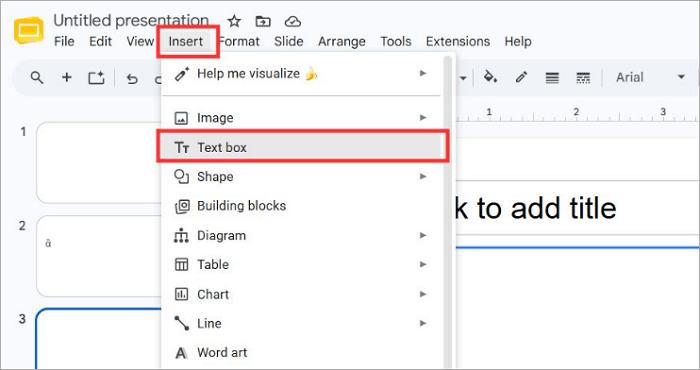Viewport: 700px width, 370px height.
Task: Open the Arial font dropdown
Action: tap(650, 77)
